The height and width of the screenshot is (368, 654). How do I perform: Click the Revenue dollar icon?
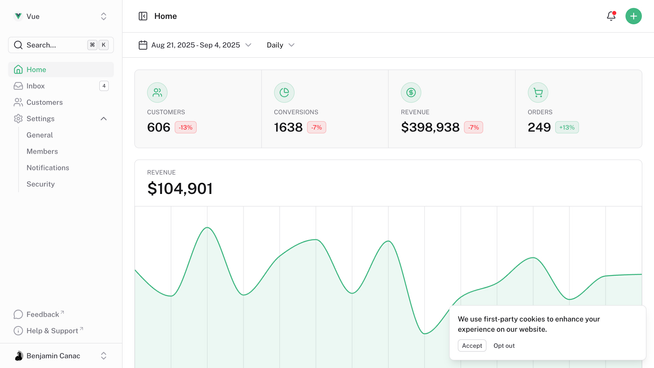point(411,93)
